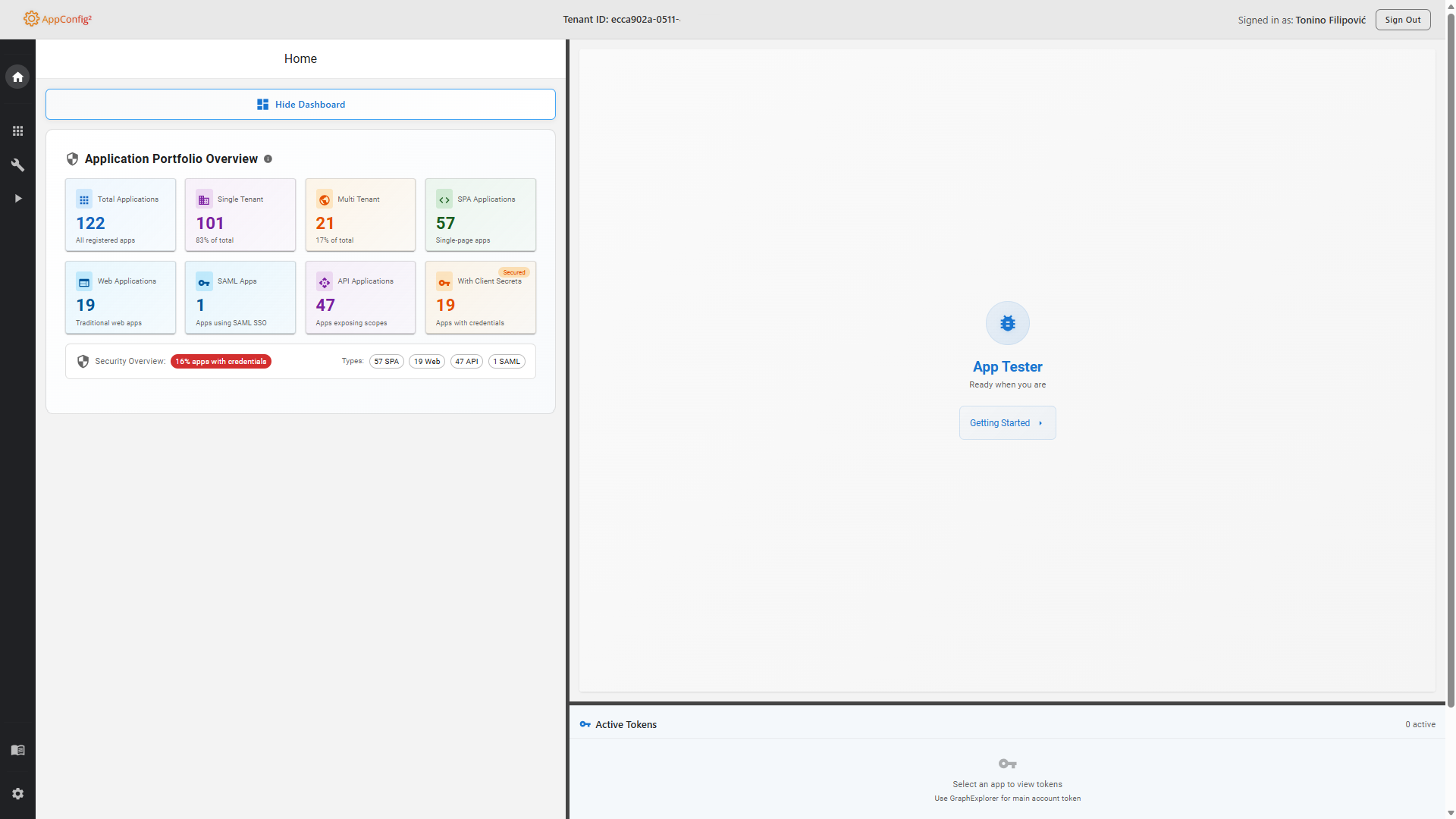Open the documentation book icon
The width and height of the screenshot is (1456, 819).
[17, 750]
